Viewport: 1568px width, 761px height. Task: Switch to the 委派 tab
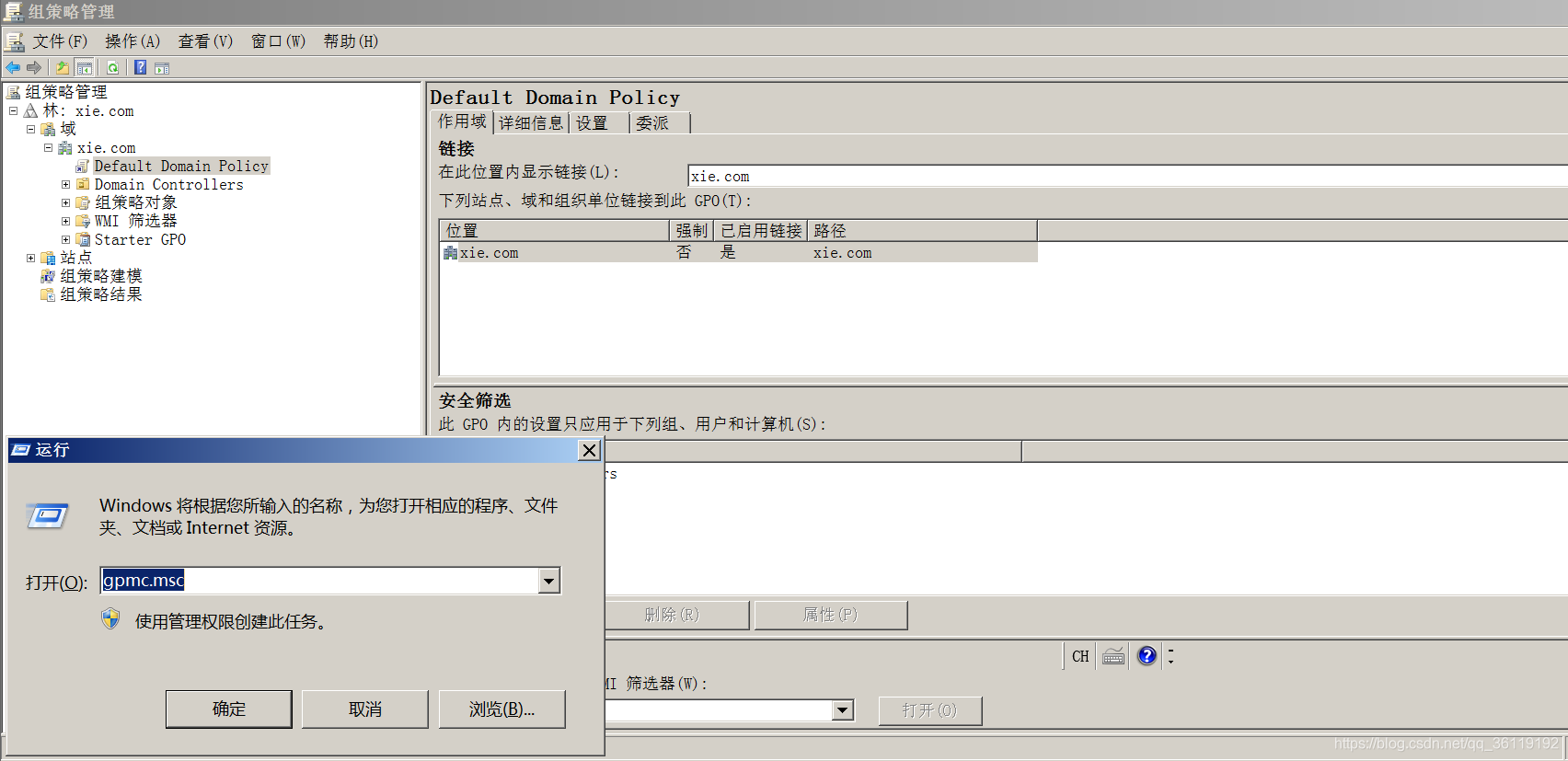point(660,123)
